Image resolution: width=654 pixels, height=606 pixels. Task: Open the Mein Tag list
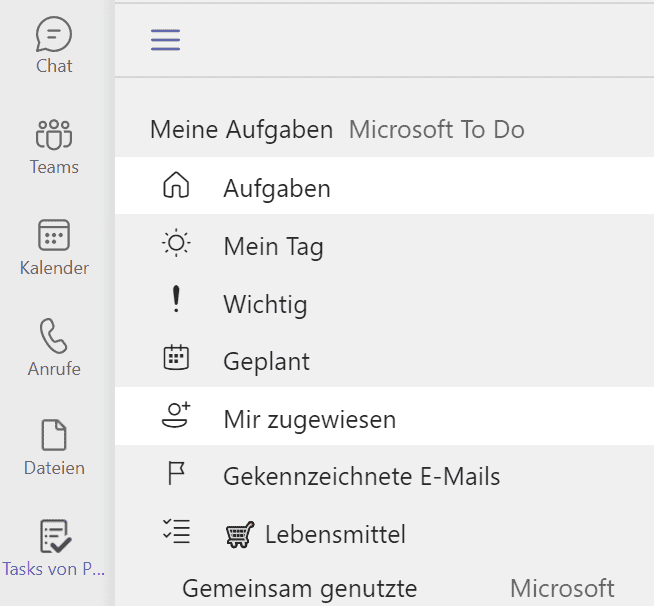click(x=384, y=244)
